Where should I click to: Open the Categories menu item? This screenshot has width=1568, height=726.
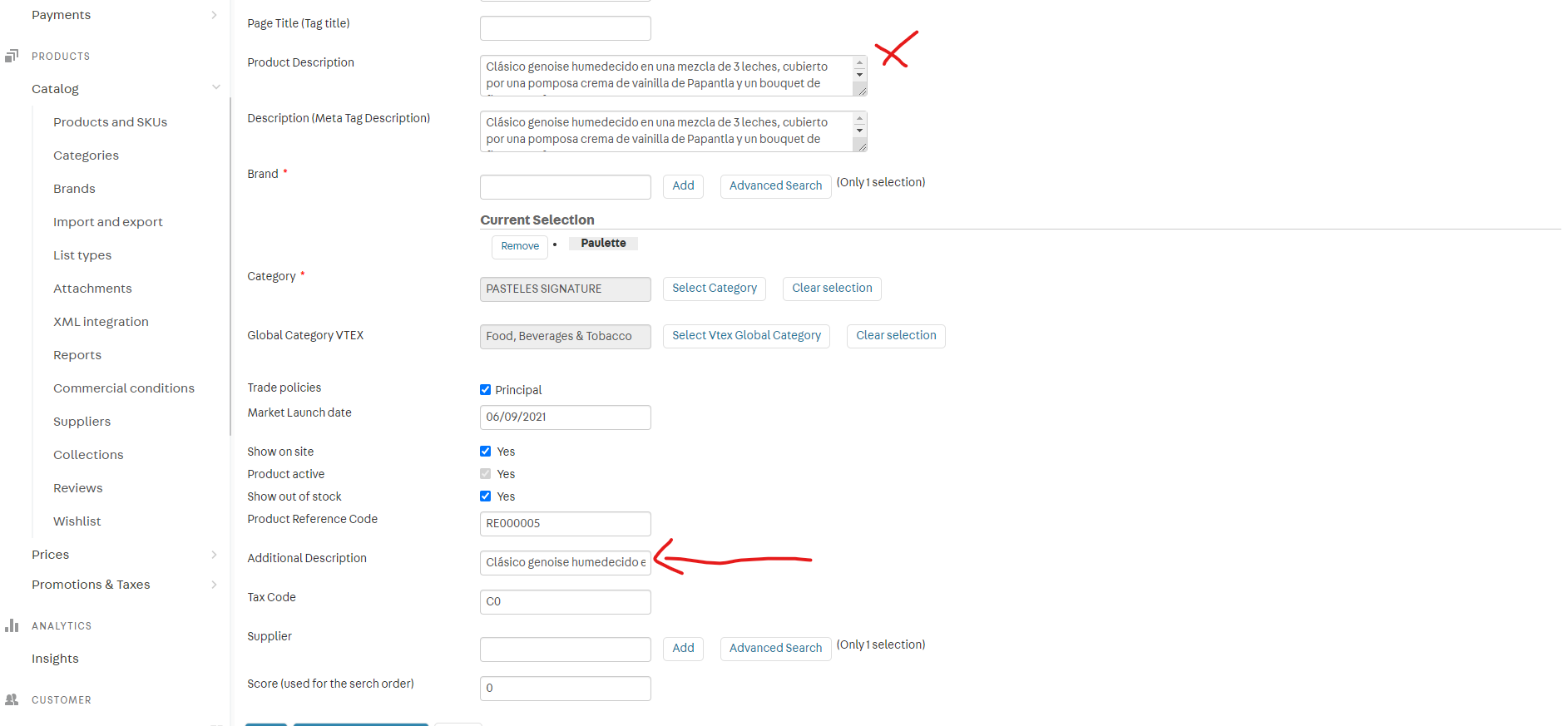[x=86, y=155]
